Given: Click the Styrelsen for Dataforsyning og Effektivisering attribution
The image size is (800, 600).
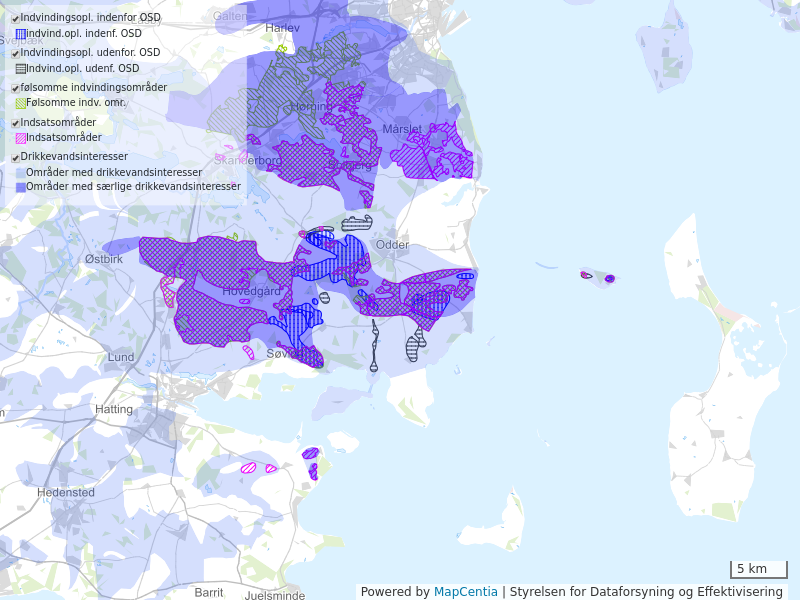Looking at the screenshot, I should pyautogui.click(x=646, y=592).
